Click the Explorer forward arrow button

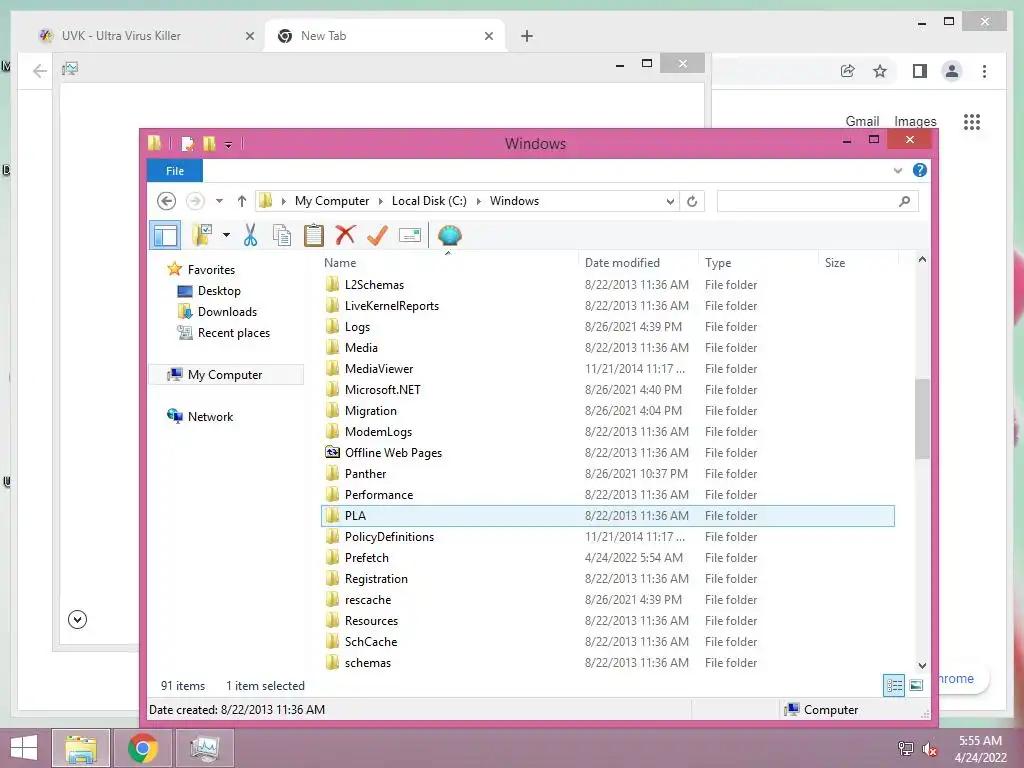click(x=195, y=201)
